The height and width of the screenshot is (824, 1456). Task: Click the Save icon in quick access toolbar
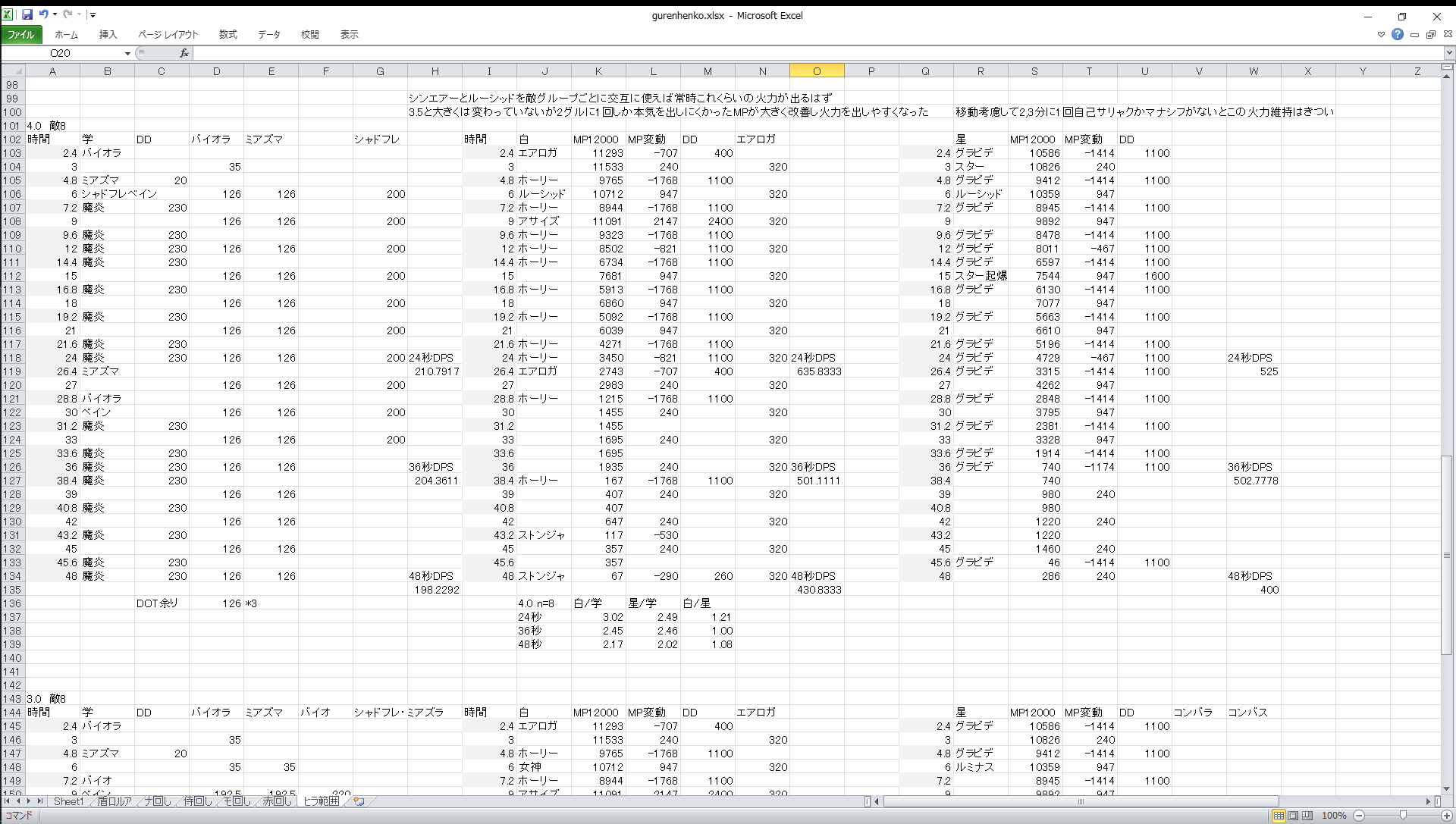pyautogui.click(x=27, y=14)
